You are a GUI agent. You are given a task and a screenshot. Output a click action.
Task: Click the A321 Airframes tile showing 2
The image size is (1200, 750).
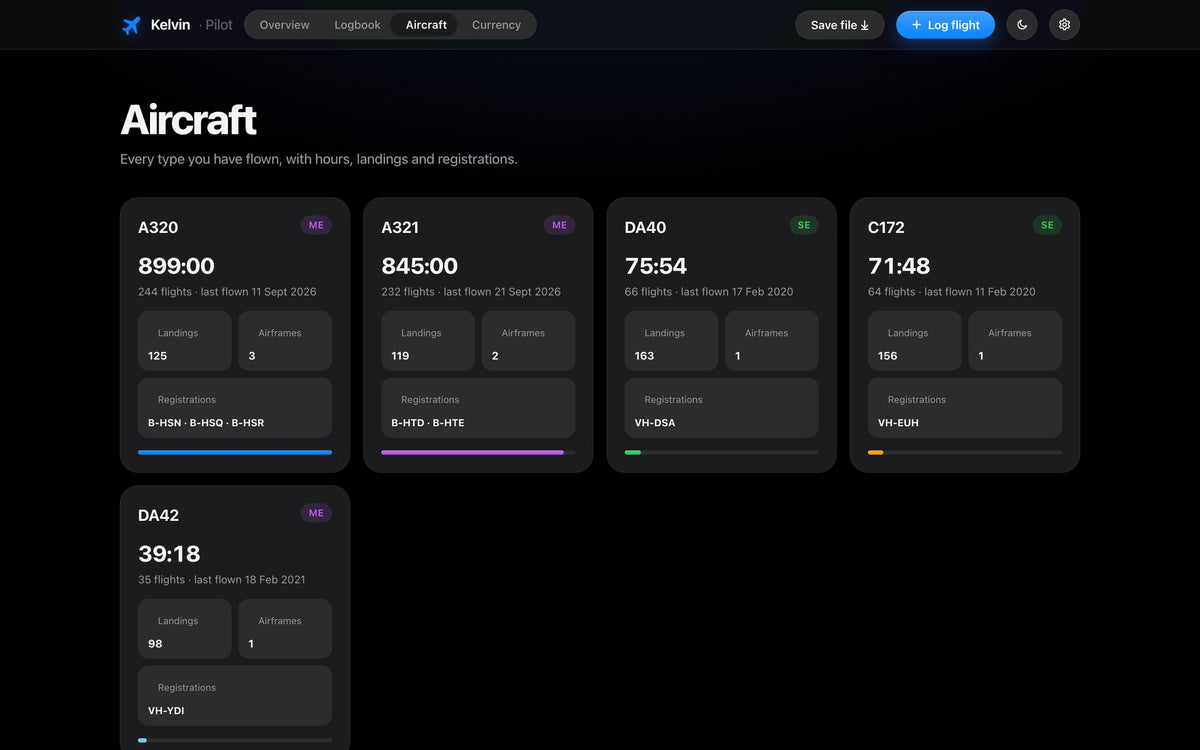pos(528,341)
